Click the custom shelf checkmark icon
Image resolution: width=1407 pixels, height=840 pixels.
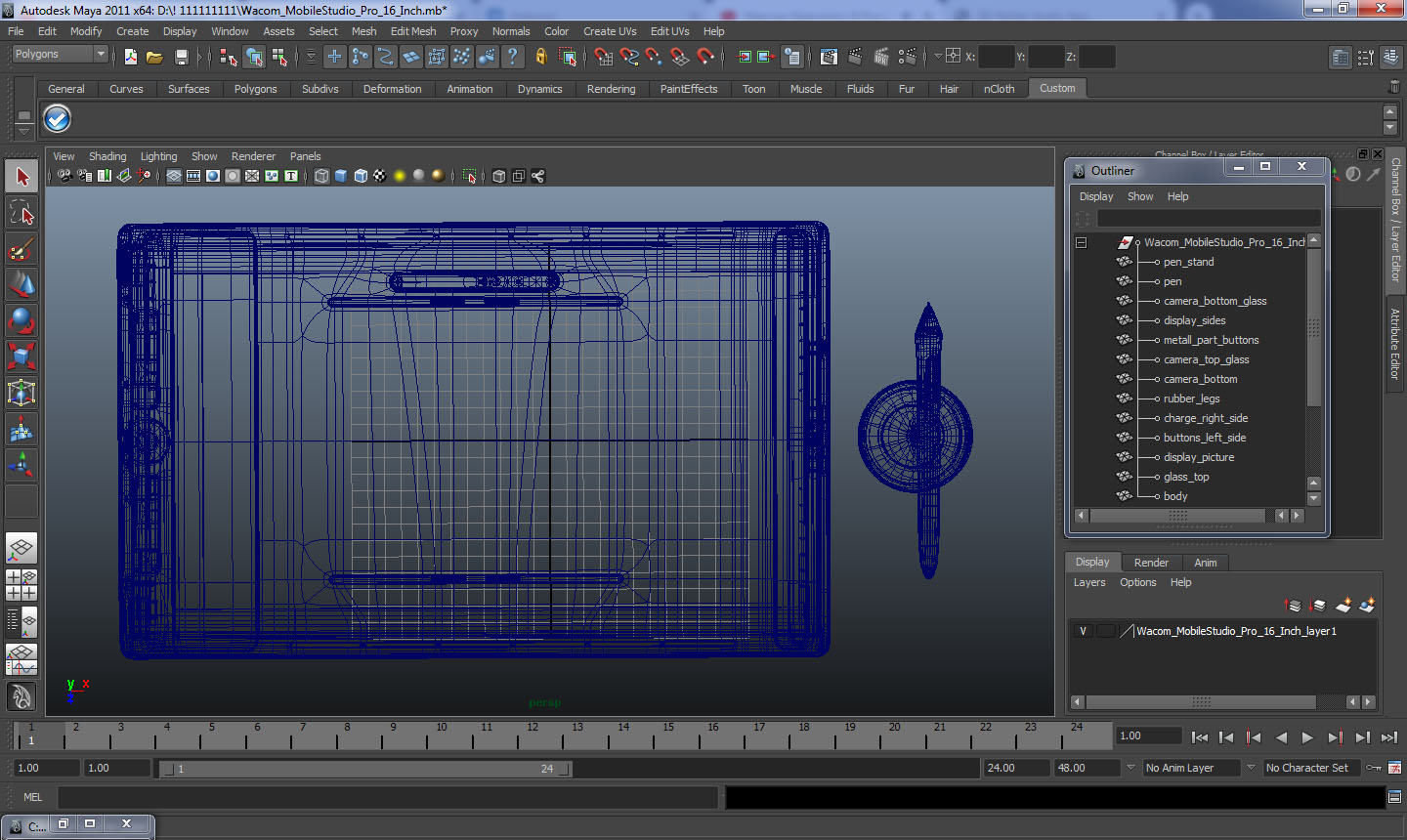pyautogui.click(x=58, y=119)
